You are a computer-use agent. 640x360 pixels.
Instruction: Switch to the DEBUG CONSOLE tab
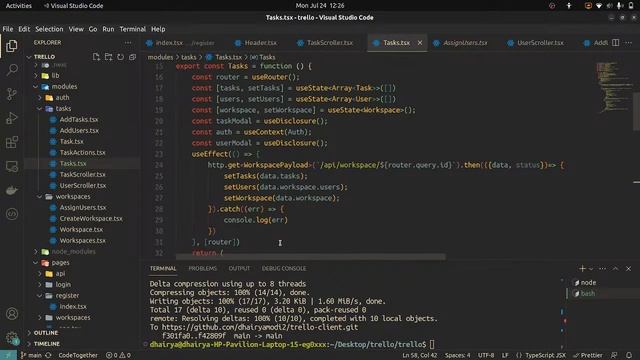284,268
